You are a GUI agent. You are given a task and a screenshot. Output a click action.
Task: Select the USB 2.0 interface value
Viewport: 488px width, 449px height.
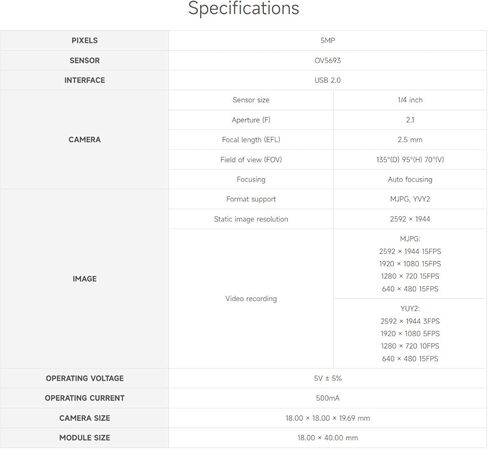(328, 80)
